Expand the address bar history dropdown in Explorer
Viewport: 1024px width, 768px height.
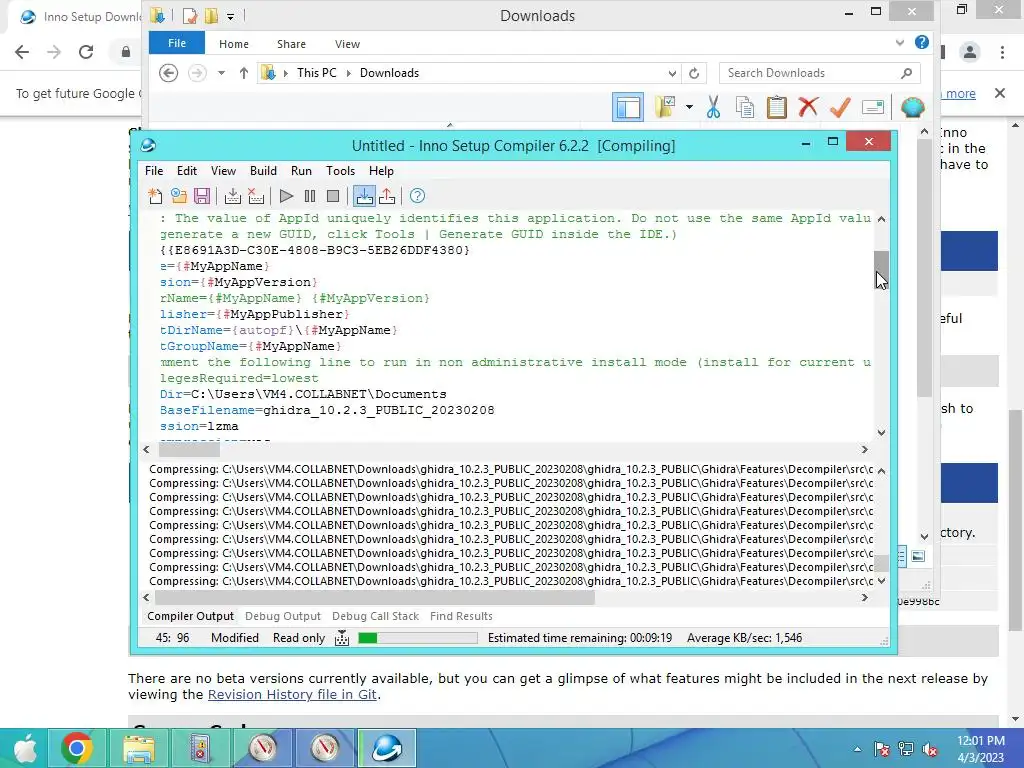click(672, 73)
